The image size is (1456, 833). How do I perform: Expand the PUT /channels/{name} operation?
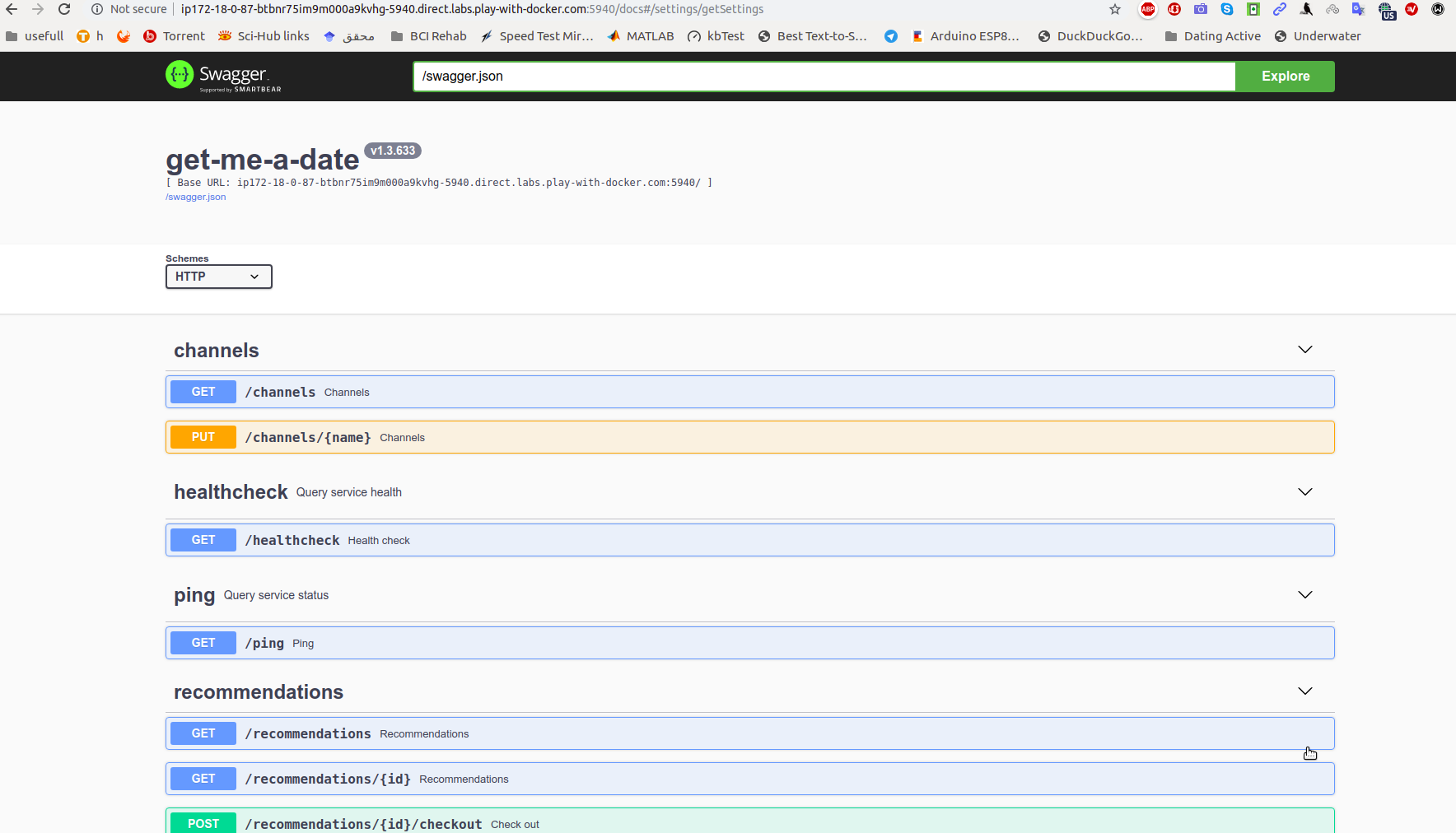coord(749,437)
